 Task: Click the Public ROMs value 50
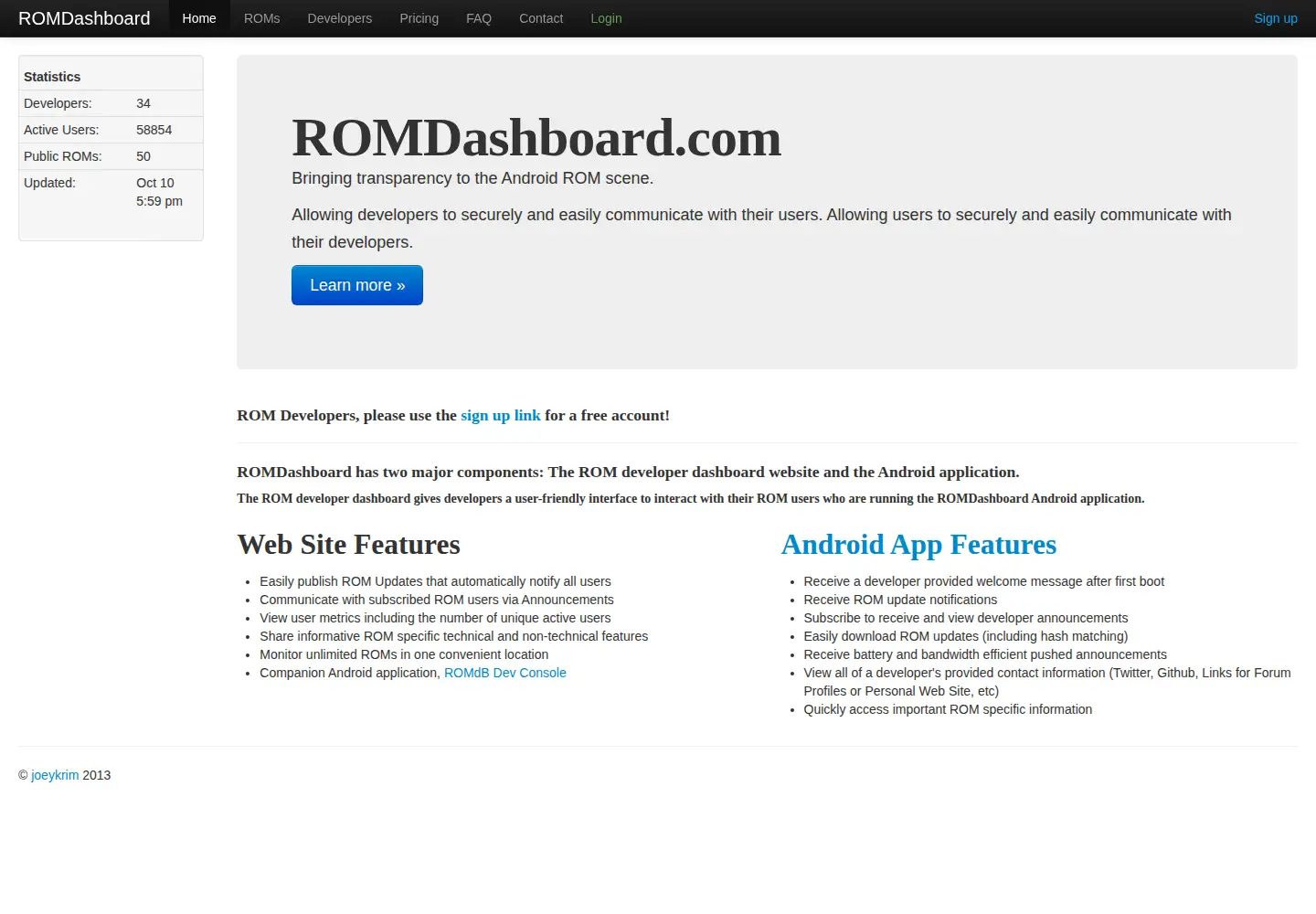[x=143, y=156]
